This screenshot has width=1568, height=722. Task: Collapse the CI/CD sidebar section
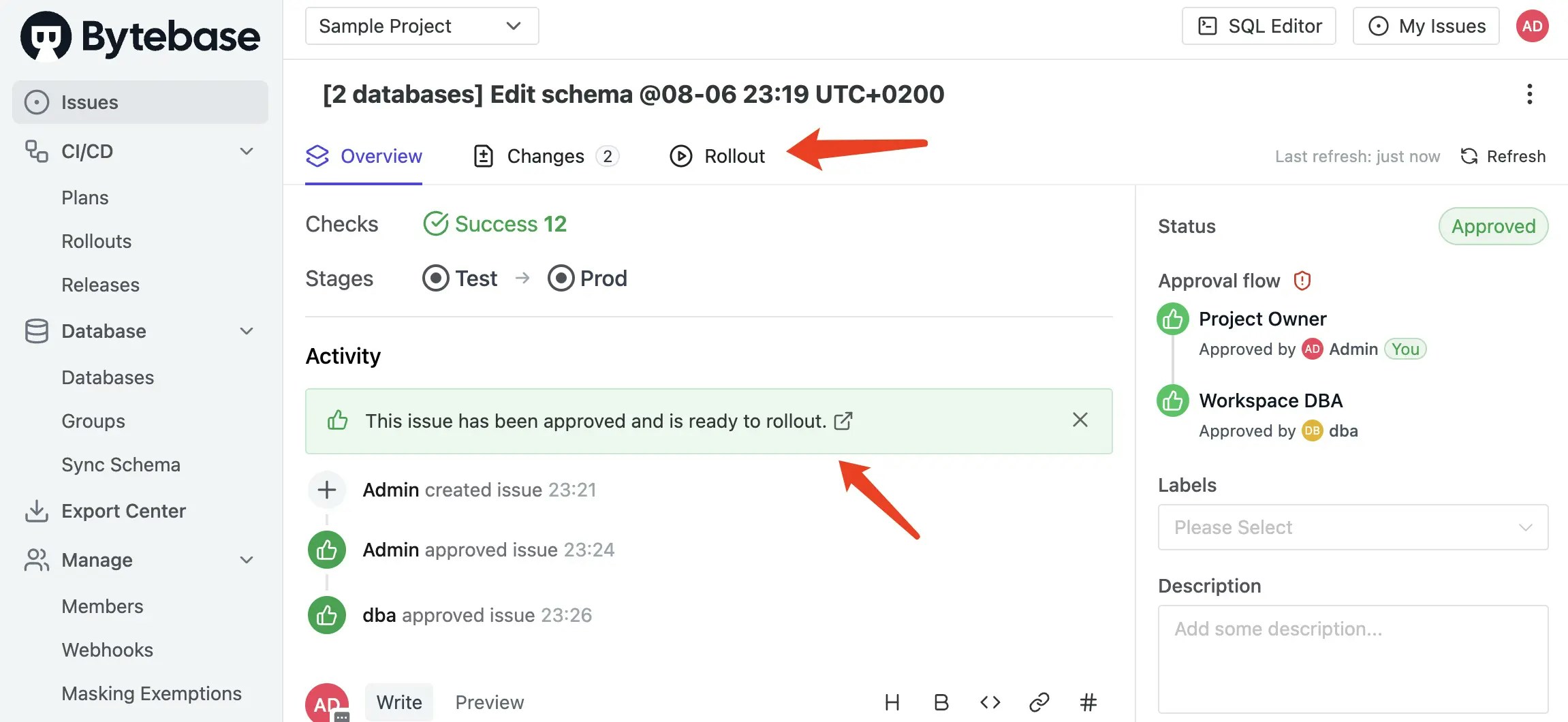point(247,151)
